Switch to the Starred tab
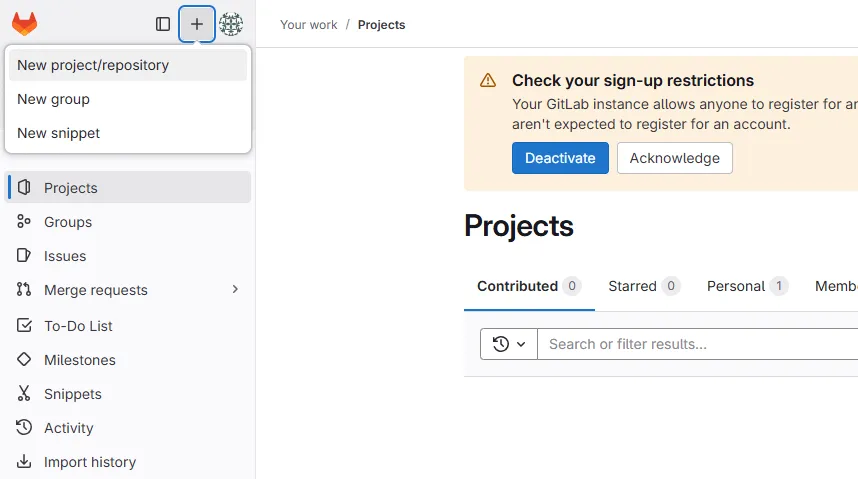Screen dimensions: 858x479 (x=633, y=286)
